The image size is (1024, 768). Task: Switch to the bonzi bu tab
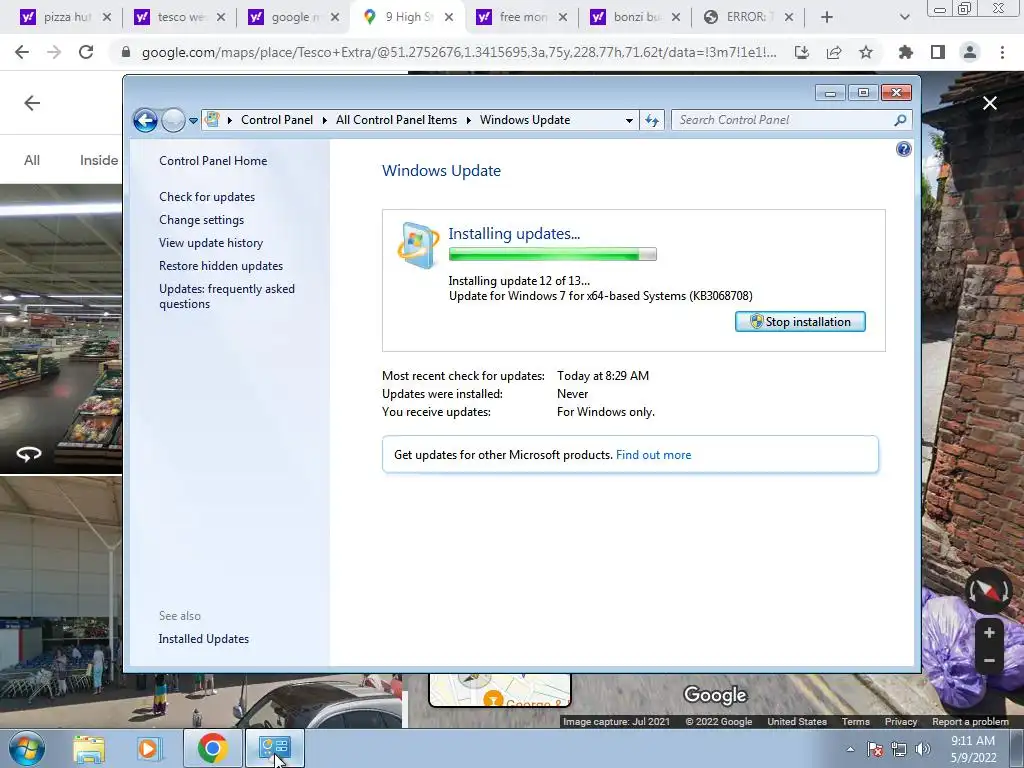click(x=635, y=17)
